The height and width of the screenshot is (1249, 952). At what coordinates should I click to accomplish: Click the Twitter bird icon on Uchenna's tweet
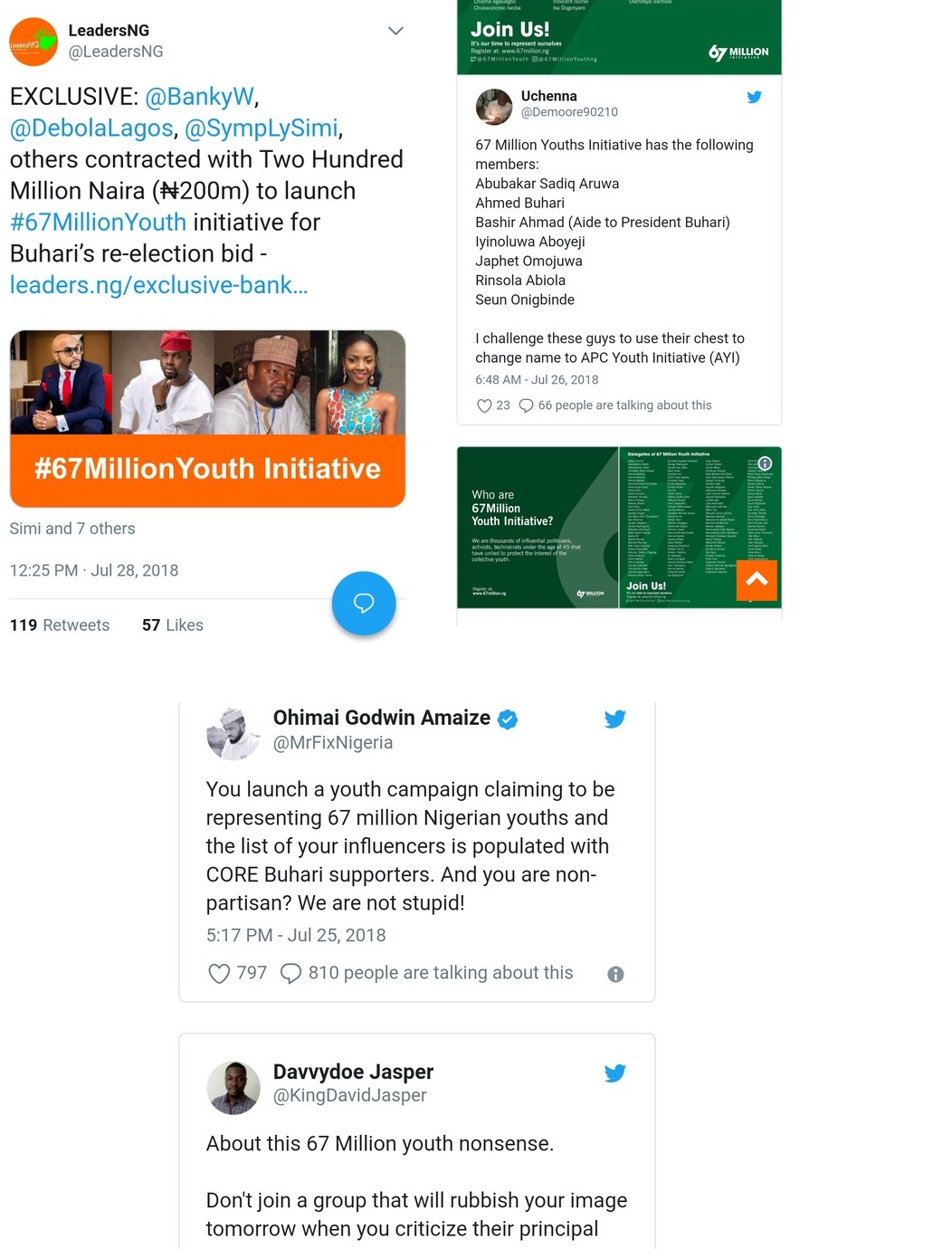(754, 97)
